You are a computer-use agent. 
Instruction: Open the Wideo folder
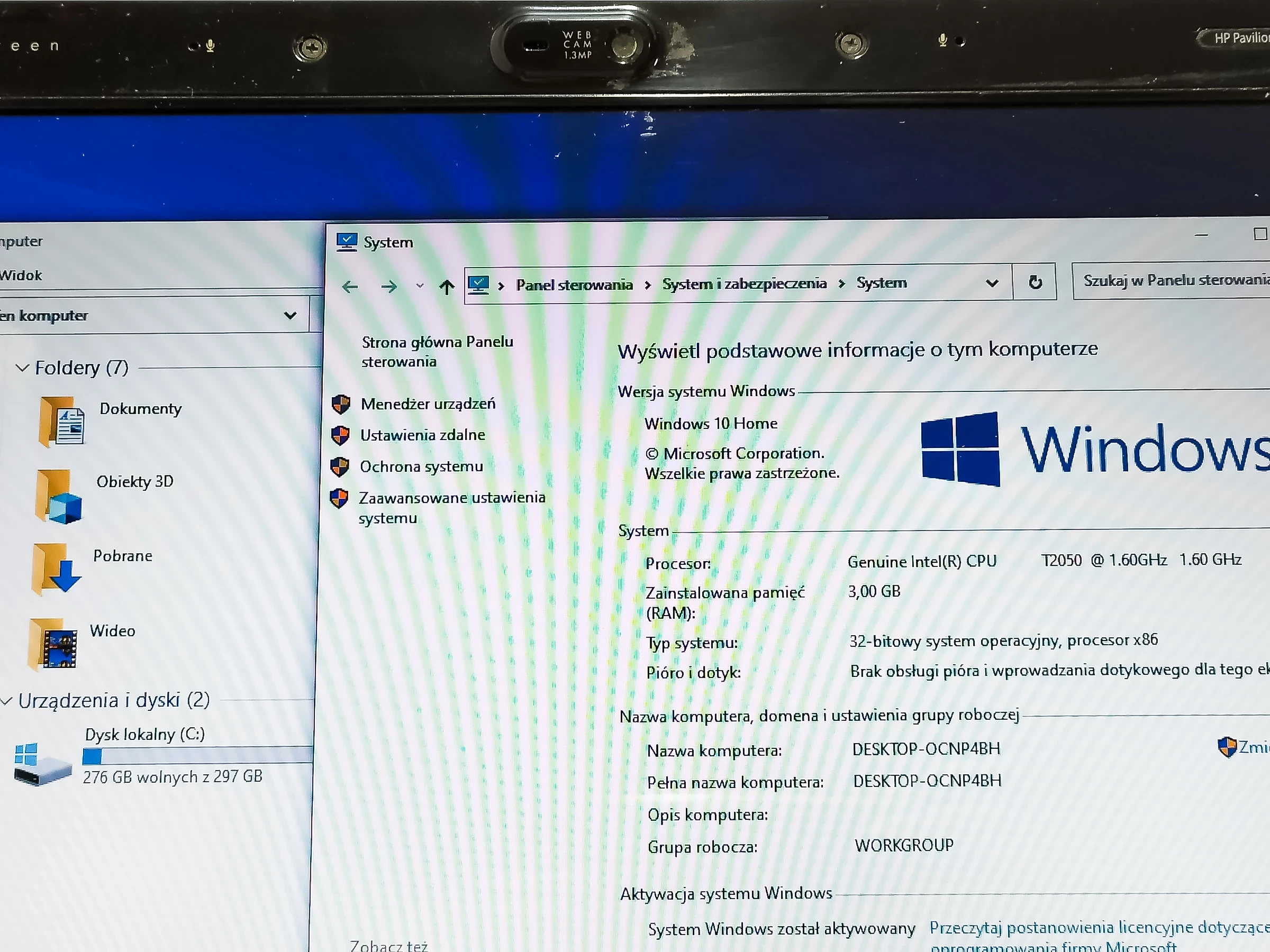112,630
